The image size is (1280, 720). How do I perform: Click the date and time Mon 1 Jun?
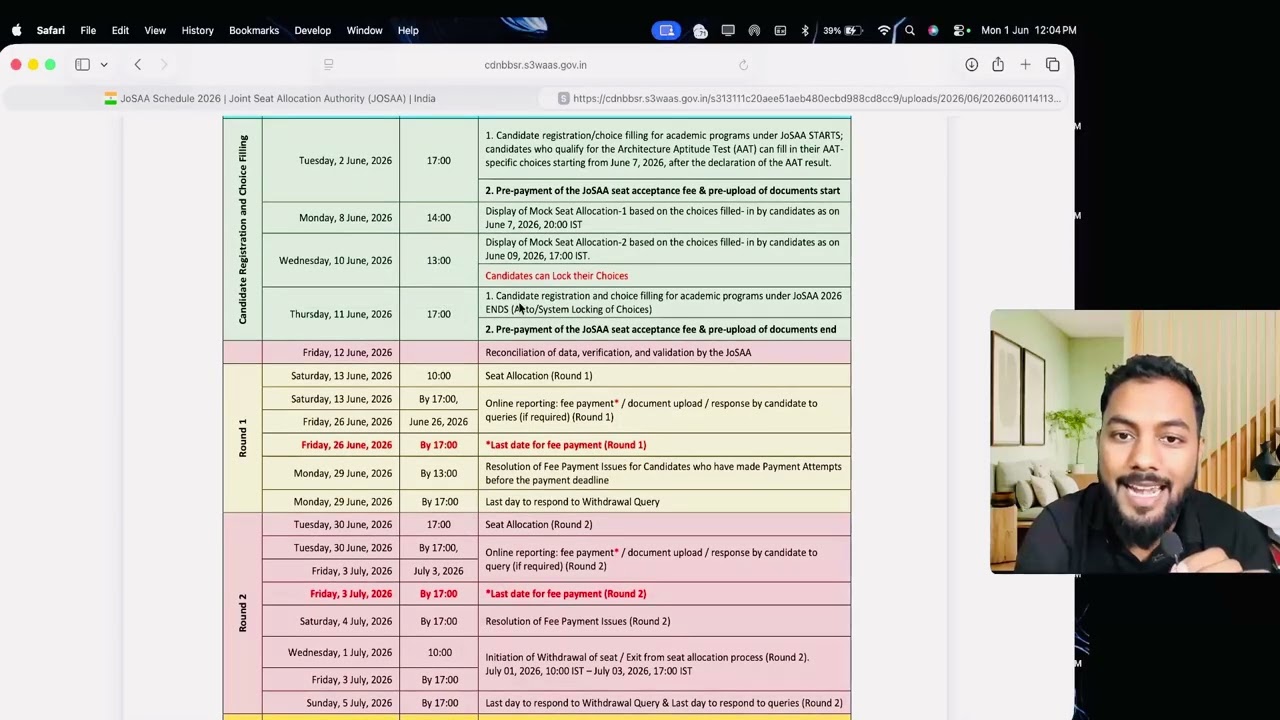1029,30
